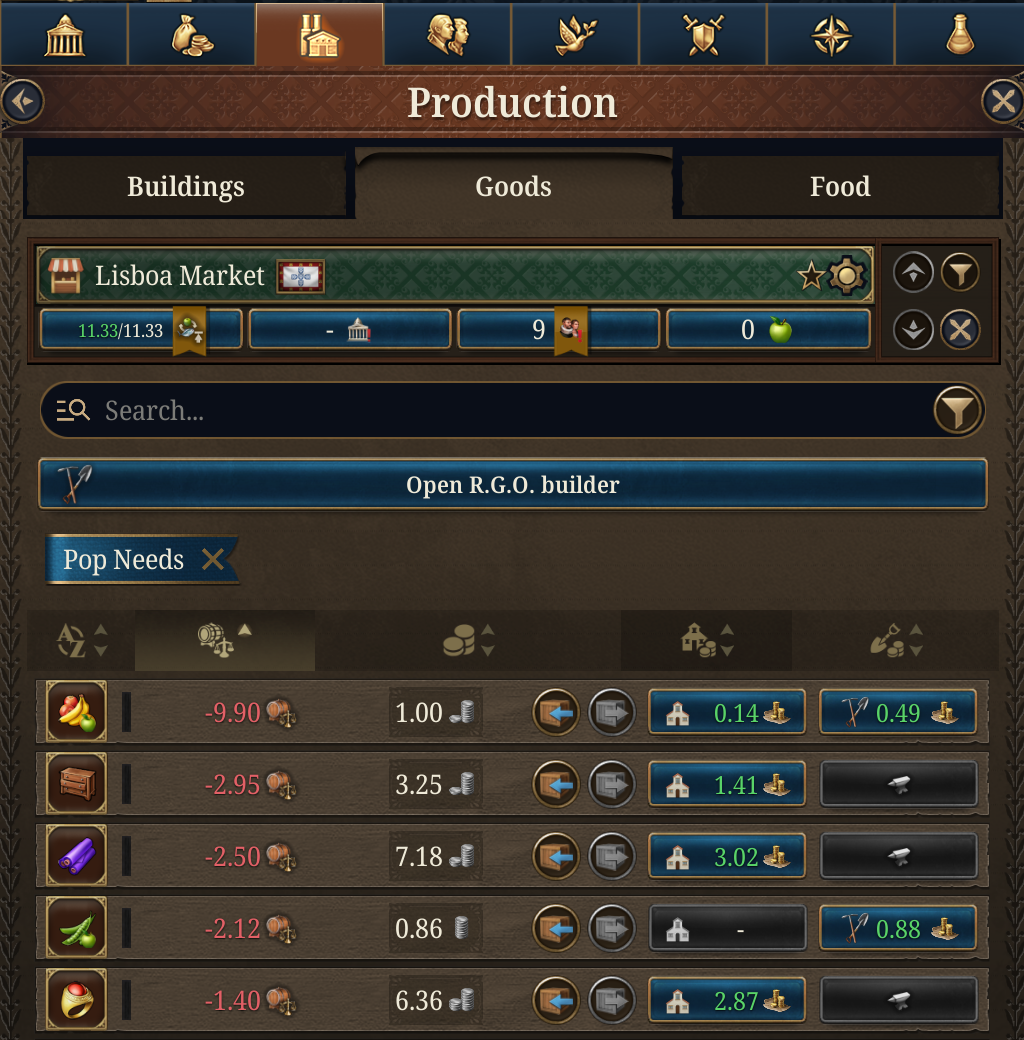Select the military swords icon
1024x1040 pixels.
(x=703, y=33)
